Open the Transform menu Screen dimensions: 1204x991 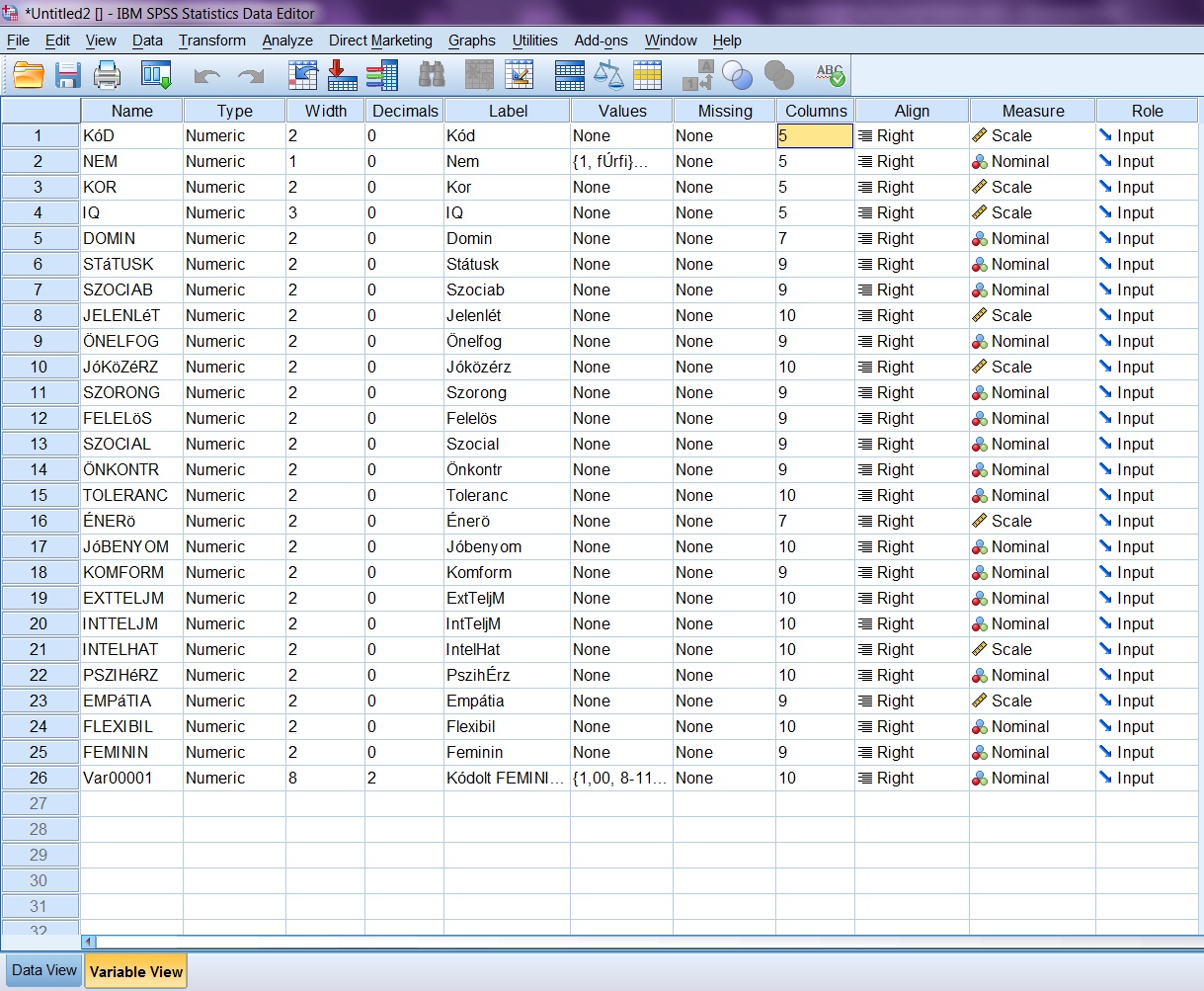[x=212, y=41]
